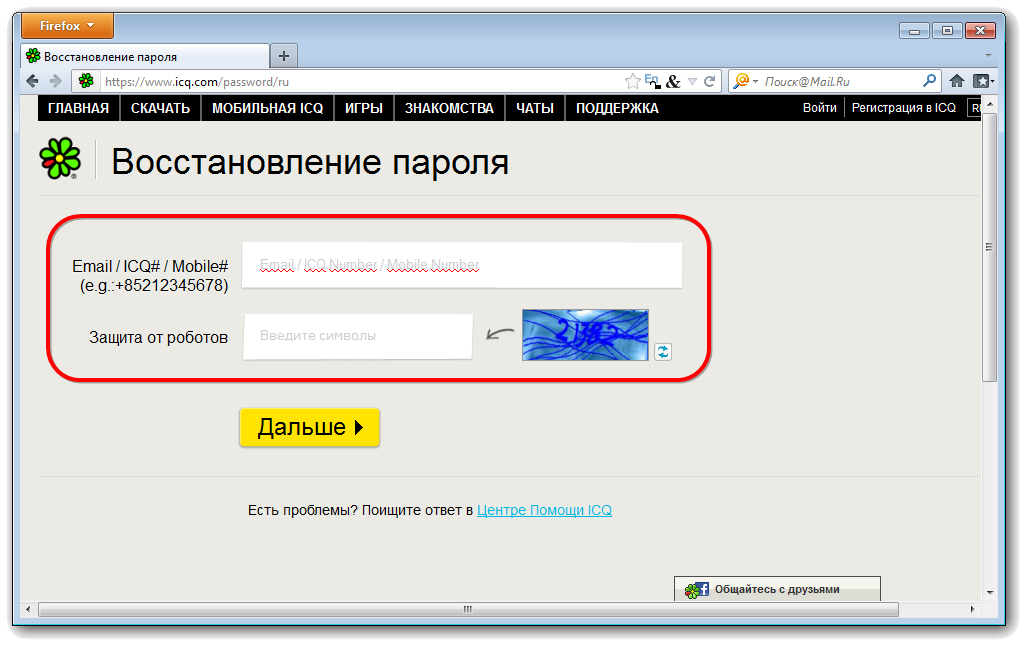Open the tab list dropdown arrow
The height and width of the screenshot is (646, 1026).
point(988,56)
